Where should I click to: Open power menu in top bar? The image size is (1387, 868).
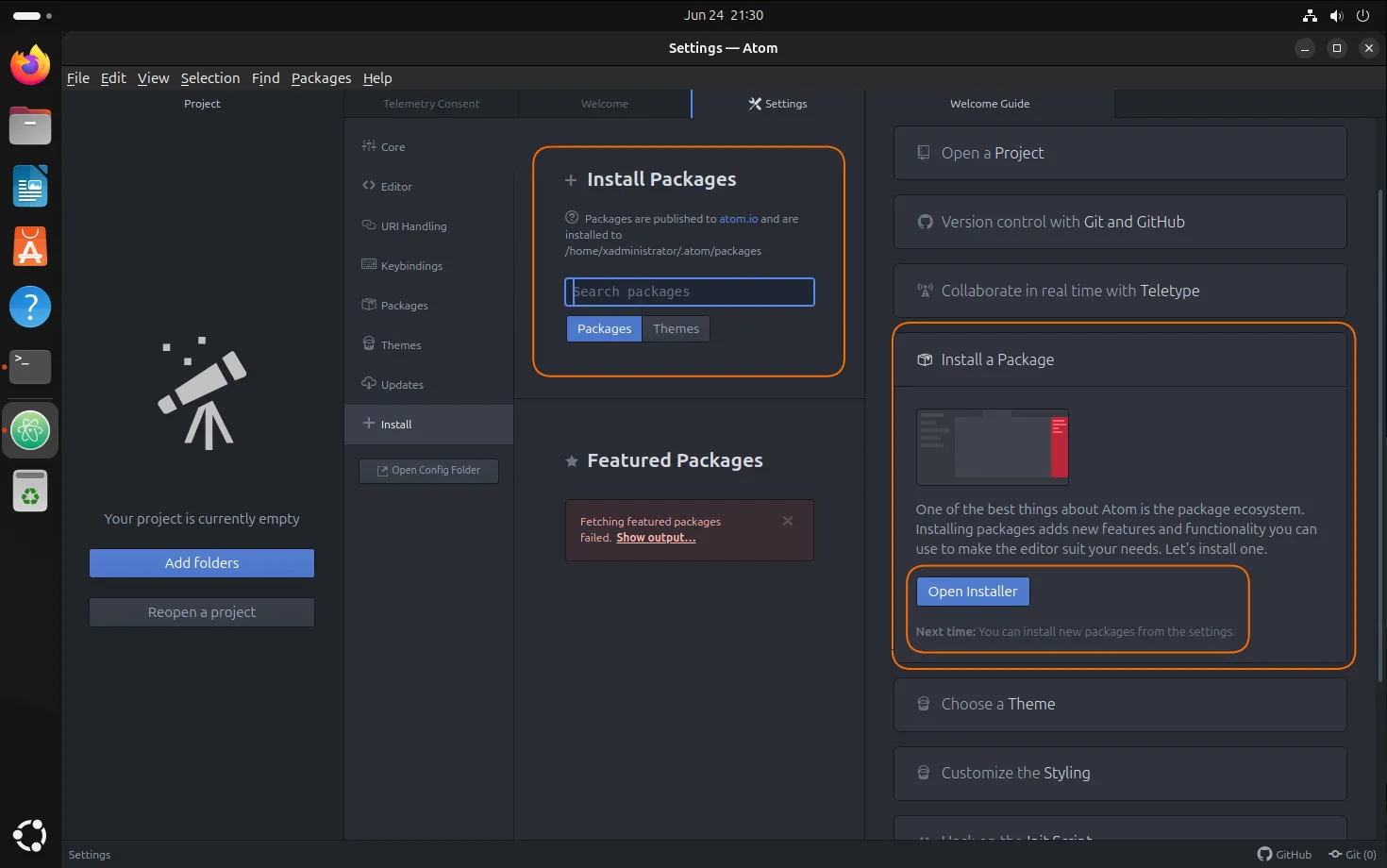coord(1362,15)
